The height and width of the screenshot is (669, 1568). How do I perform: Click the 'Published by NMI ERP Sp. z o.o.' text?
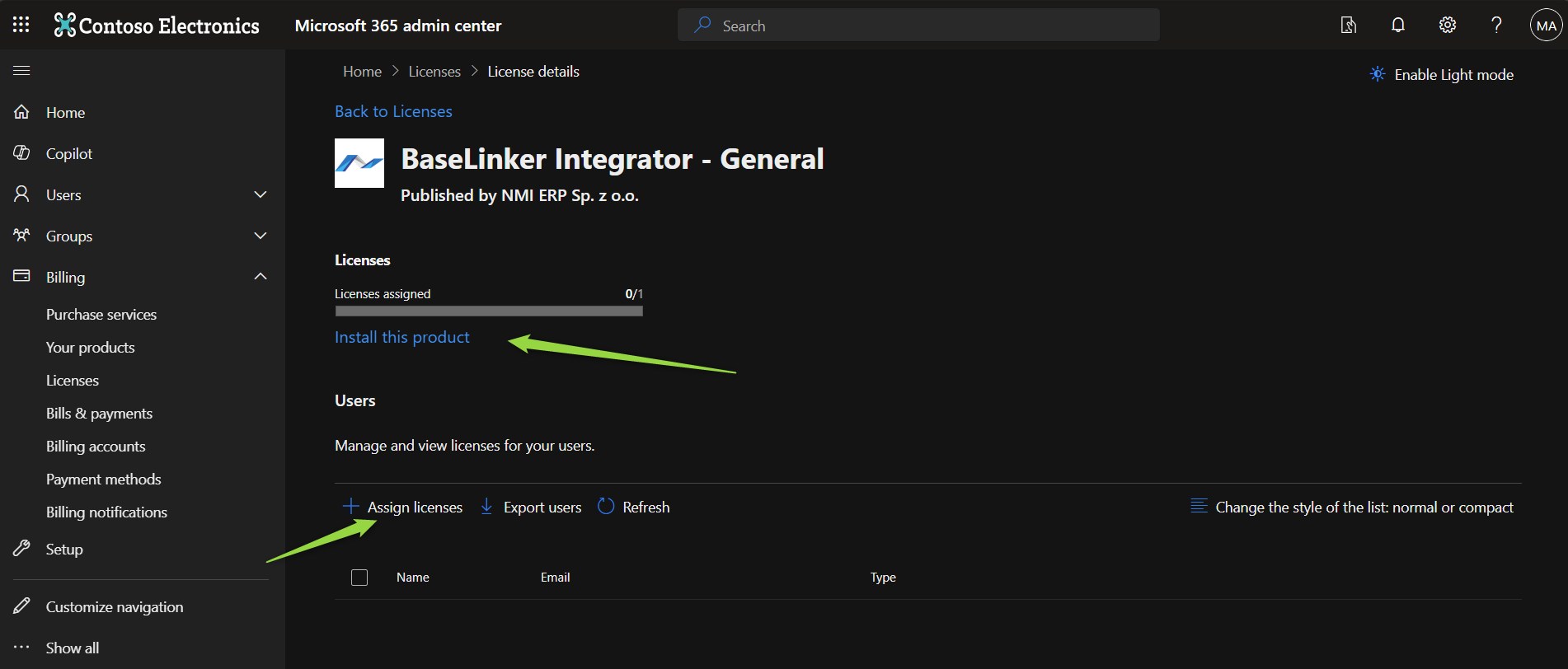coord(519,195)
